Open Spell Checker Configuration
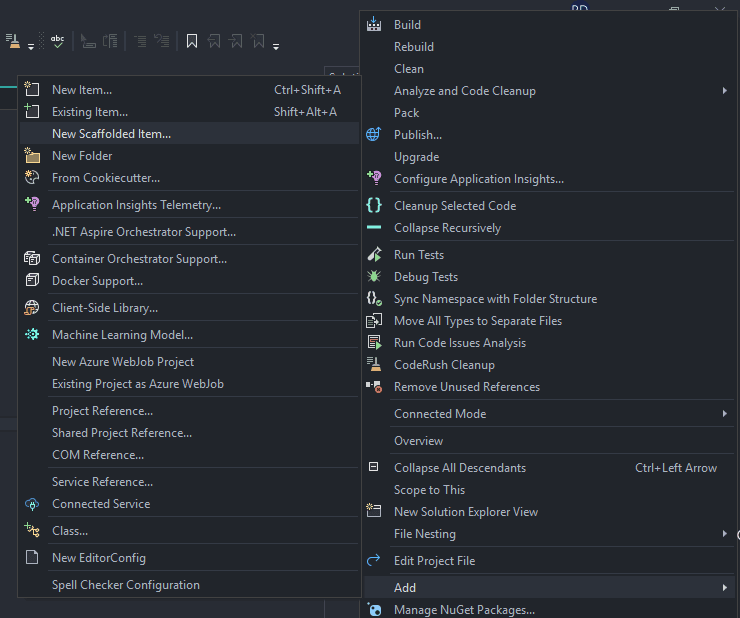This screenshot has height=618, width=740. point(125,585)
